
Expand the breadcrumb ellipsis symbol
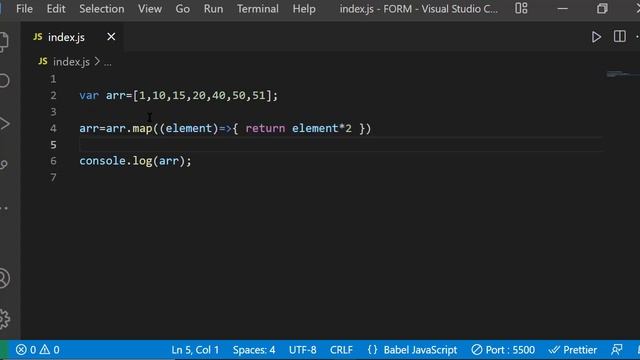pos(108,62)
